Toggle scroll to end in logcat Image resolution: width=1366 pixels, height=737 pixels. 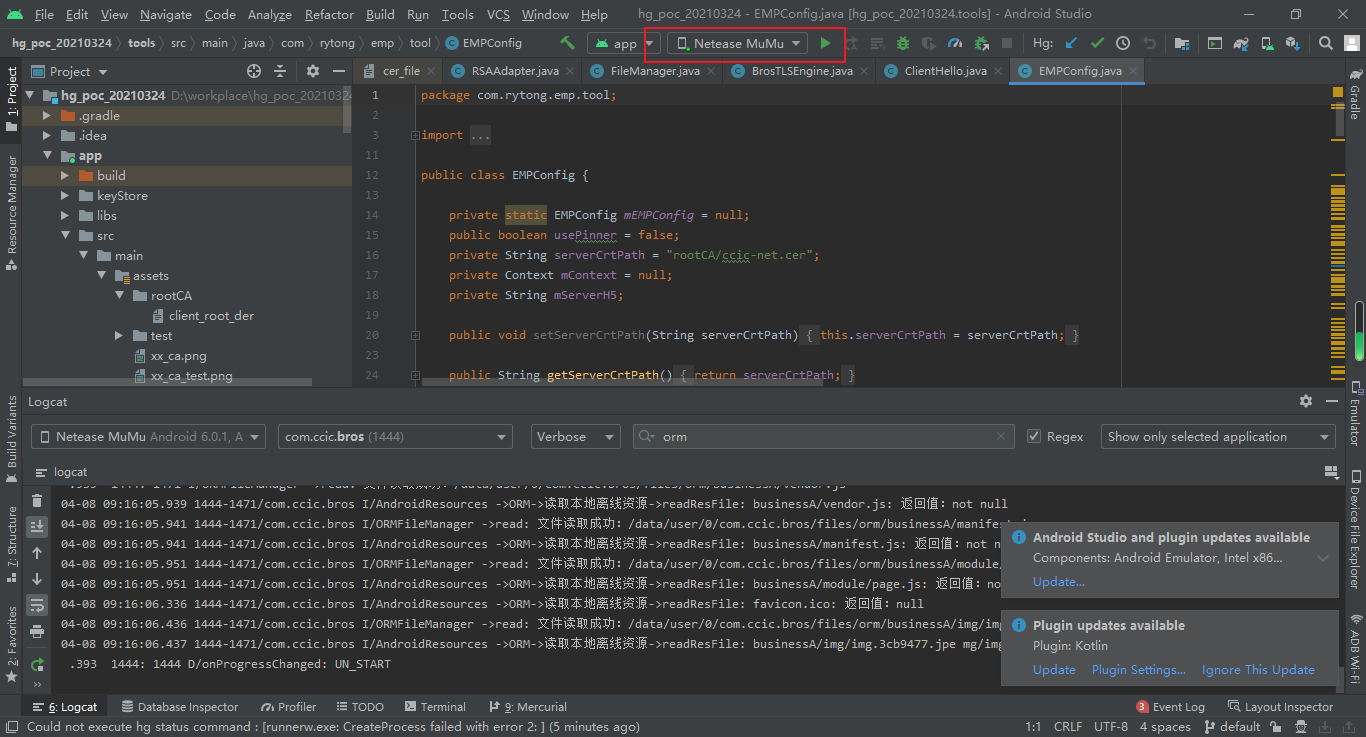pos(37,526)
